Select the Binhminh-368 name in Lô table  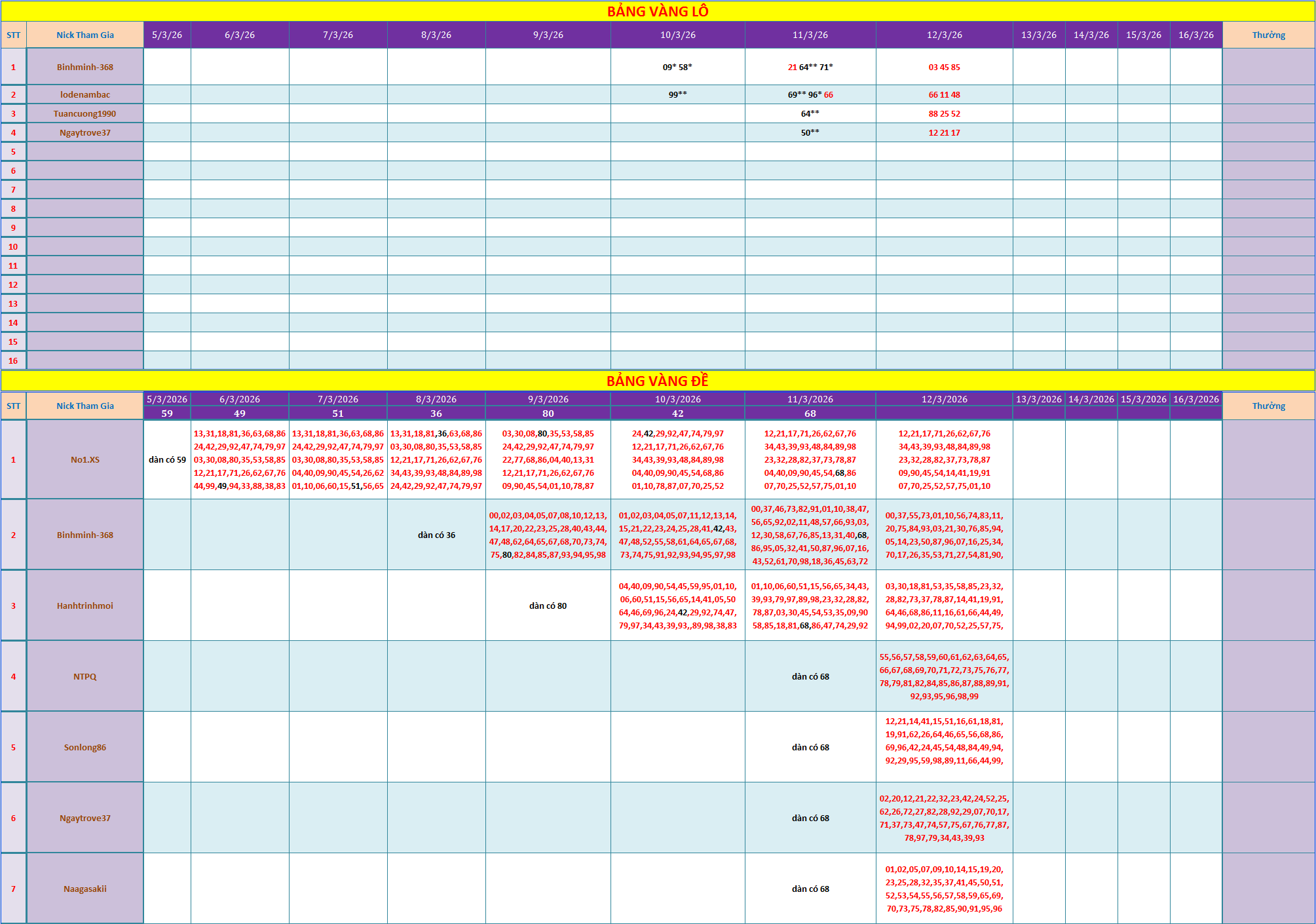tap(85, 67)
